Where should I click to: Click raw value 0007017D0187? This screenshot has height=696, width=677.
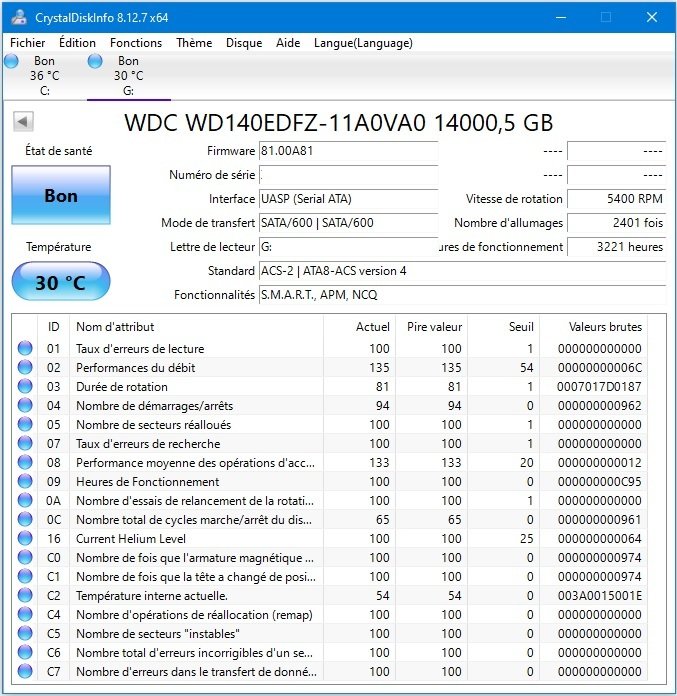tap(599, 387)
